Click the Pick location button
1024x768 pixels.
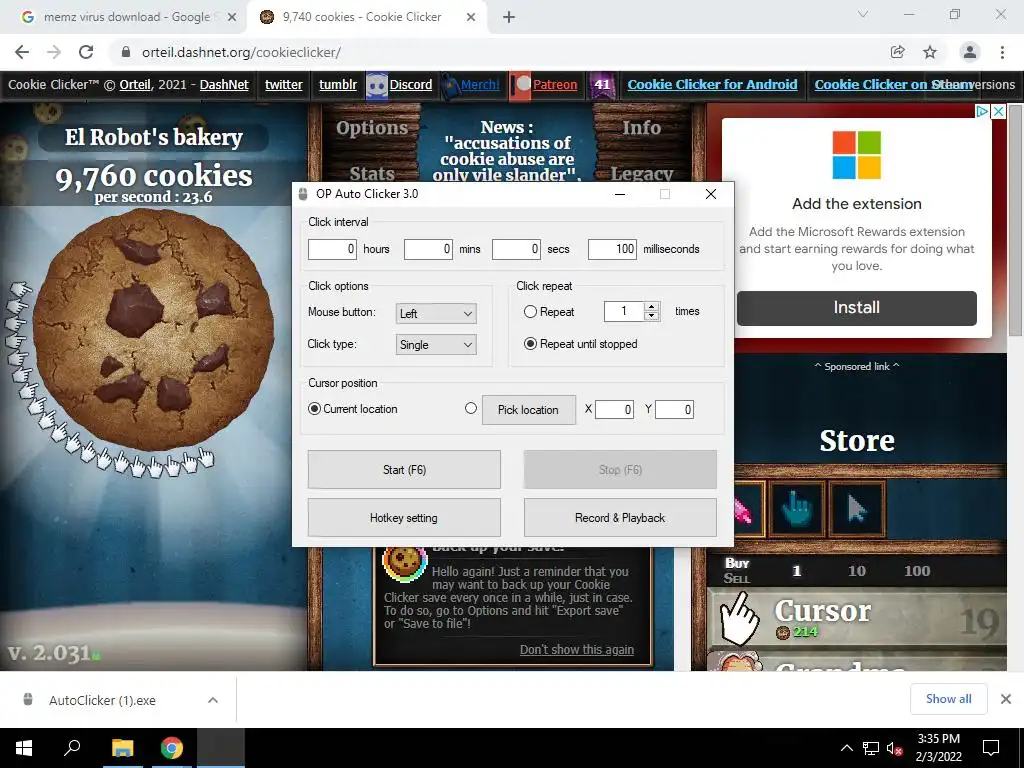point(529,410)
